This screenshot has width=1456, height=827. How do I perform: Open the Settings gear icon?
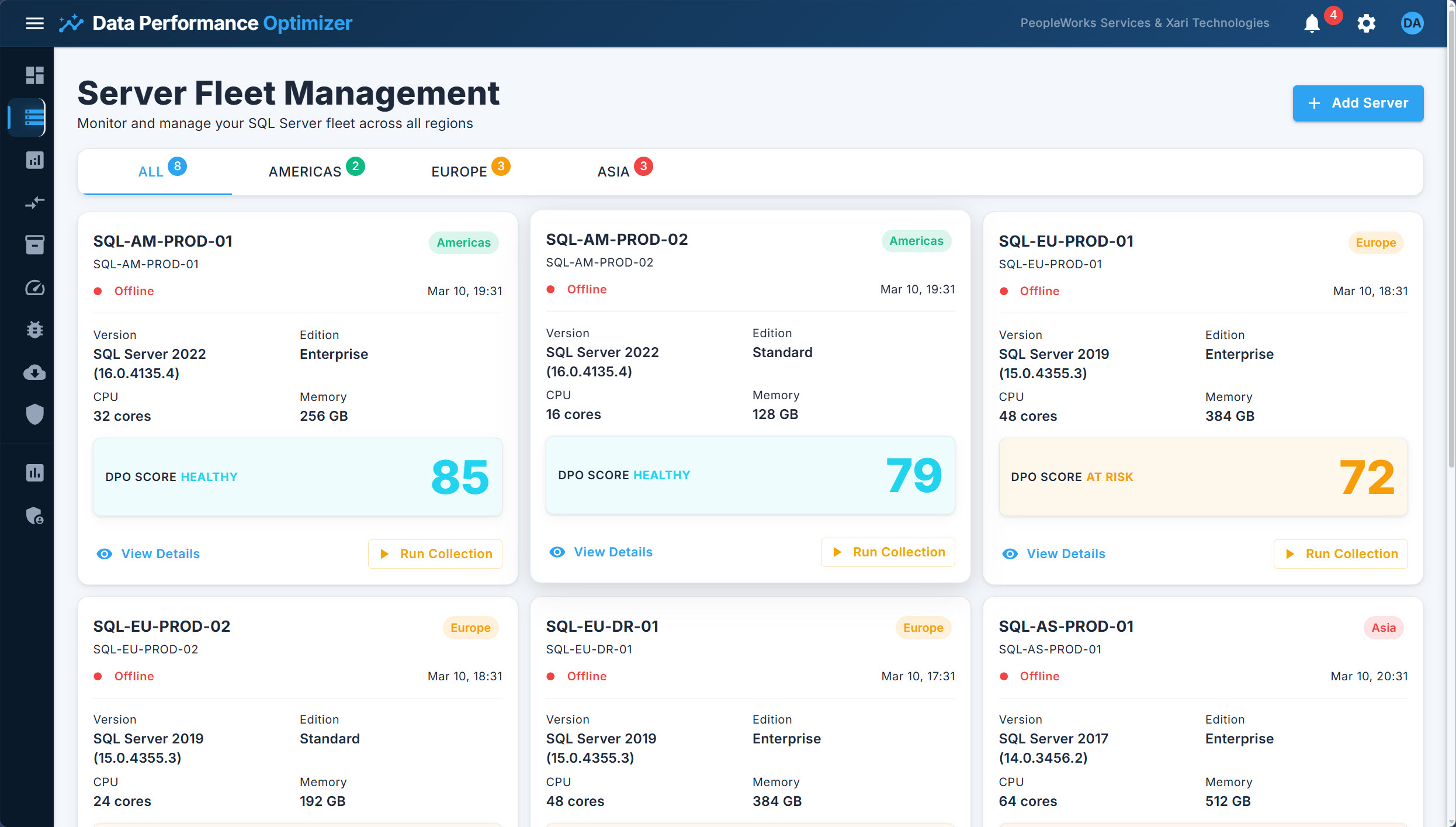(x=1367, y=23)
